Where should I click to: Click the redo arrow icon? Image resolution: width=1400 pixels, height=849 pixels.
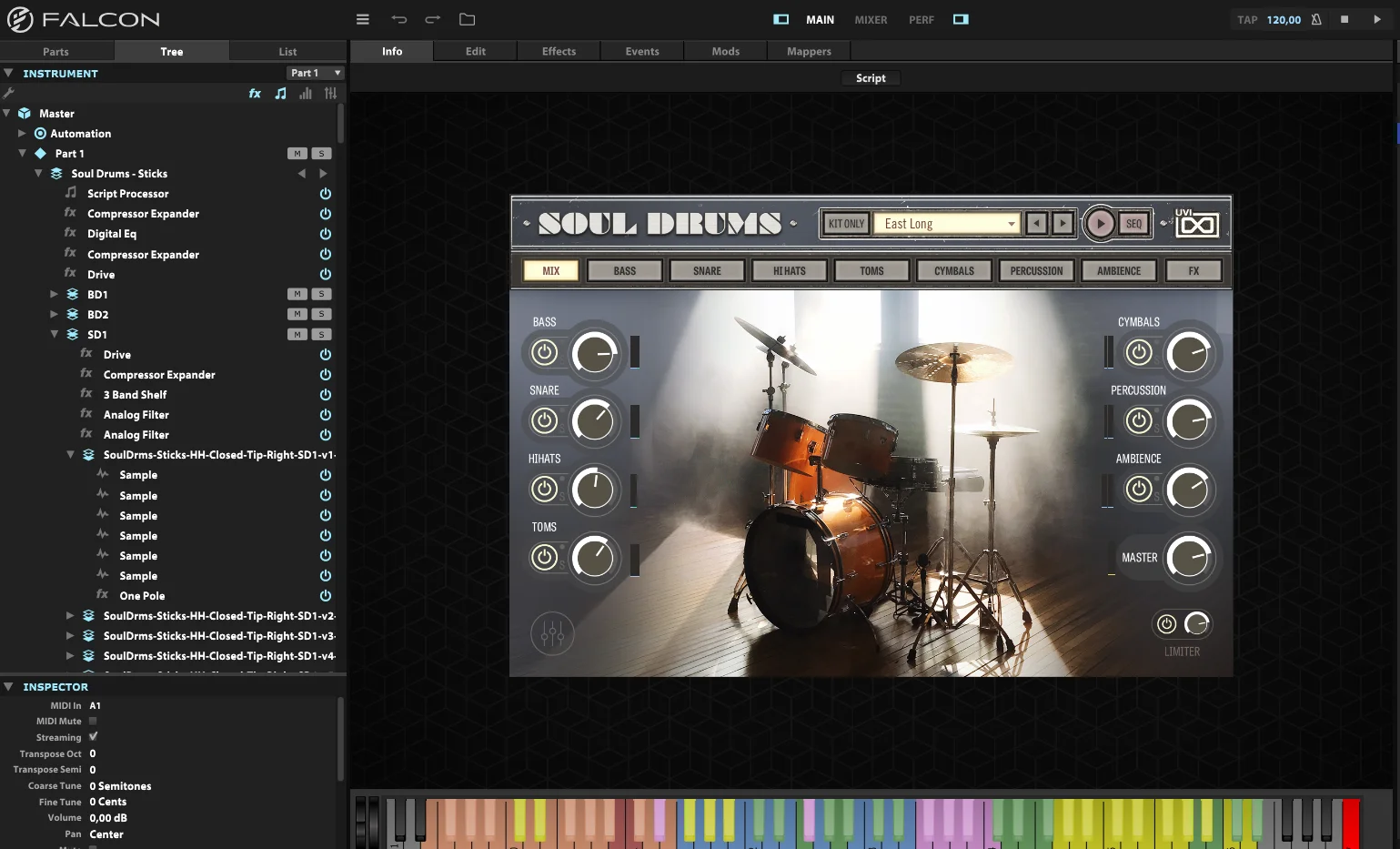point(433,19)
